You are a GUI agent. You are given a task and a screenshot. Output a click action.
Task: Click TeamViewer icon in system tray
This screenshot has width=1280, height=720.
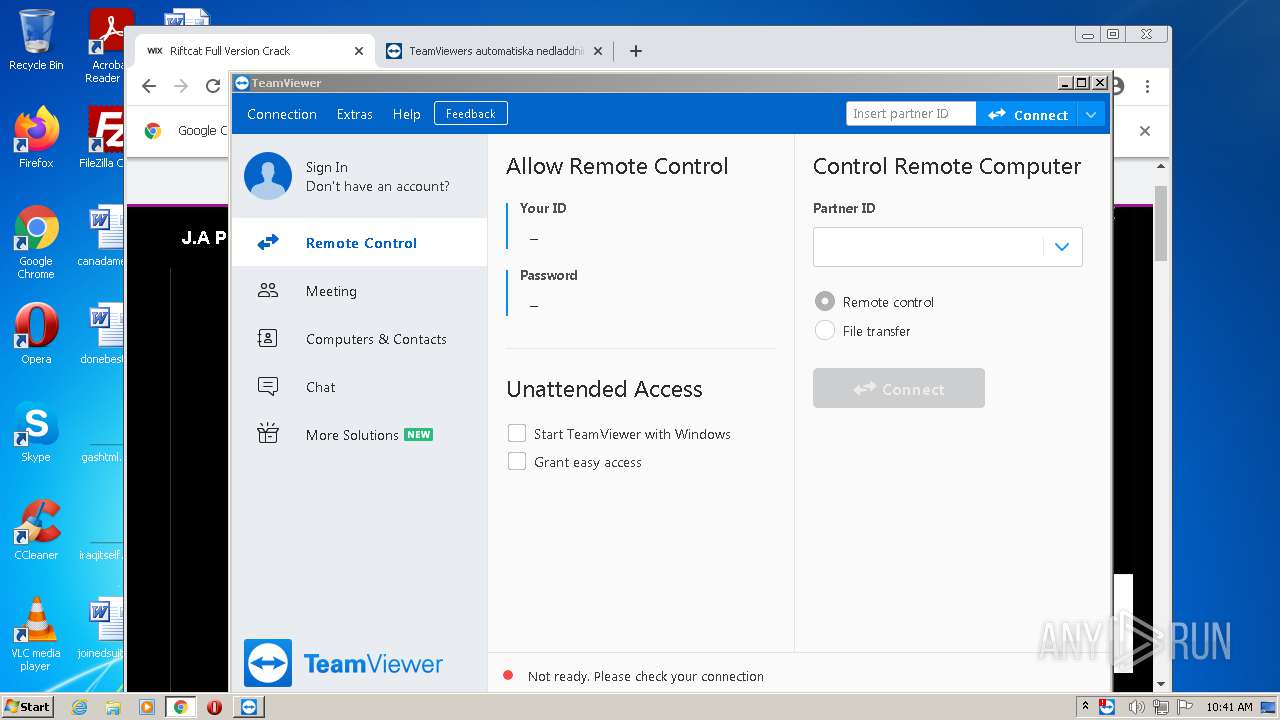pos(1106,707)
